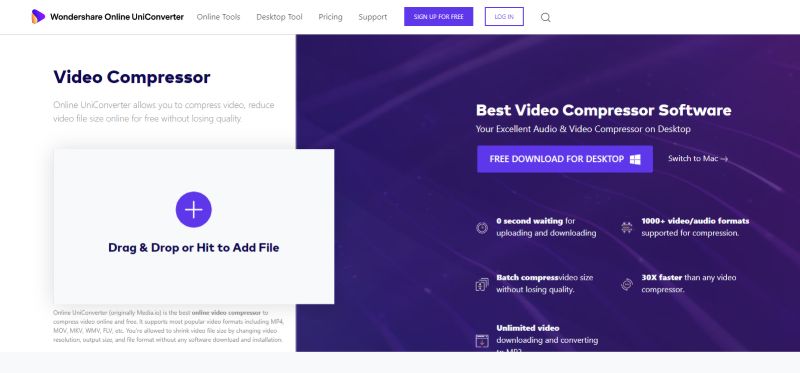Go to the Pricing page
The height and width of the screenshot is (373, 800).
coord(330,17)
